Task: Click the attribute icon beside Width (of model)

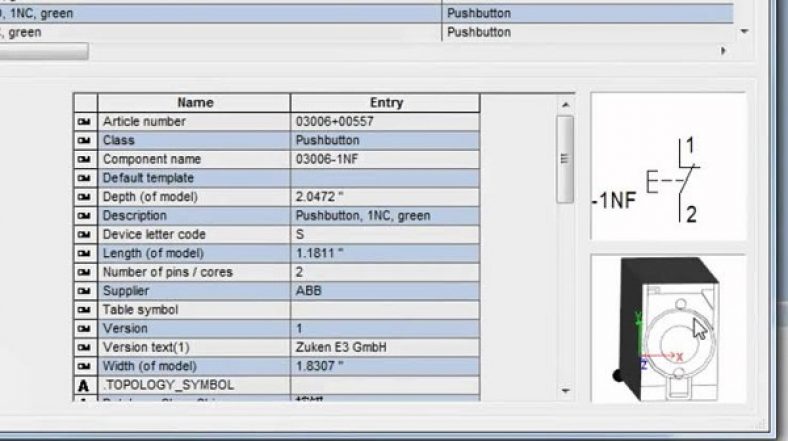Action: pyautogui.click(x=84, y=367)
